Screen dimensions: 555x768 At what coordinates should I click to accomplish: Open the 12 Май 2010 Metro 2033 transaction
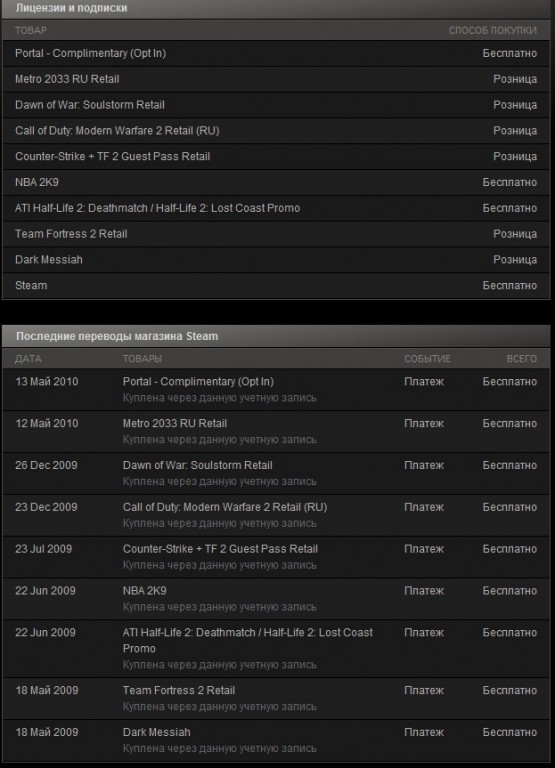pos(276,432)
